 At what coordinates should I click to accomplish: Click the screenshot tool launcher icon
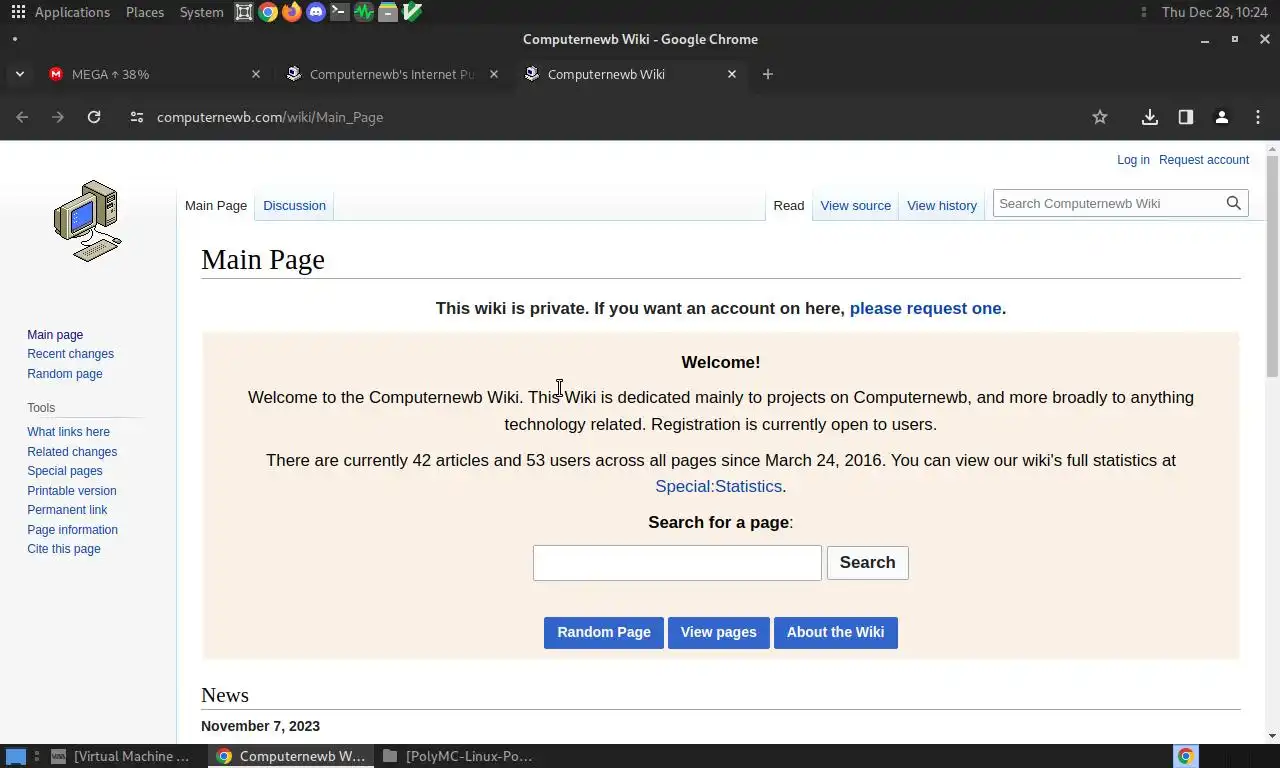[243, 12]
